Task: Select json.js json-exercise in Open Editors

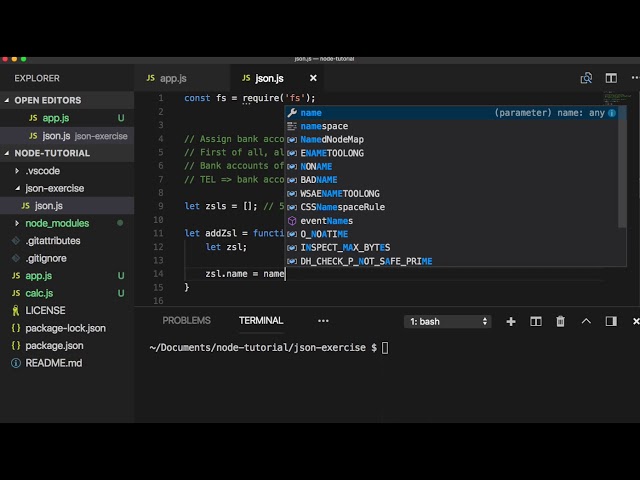Action: 67,136
